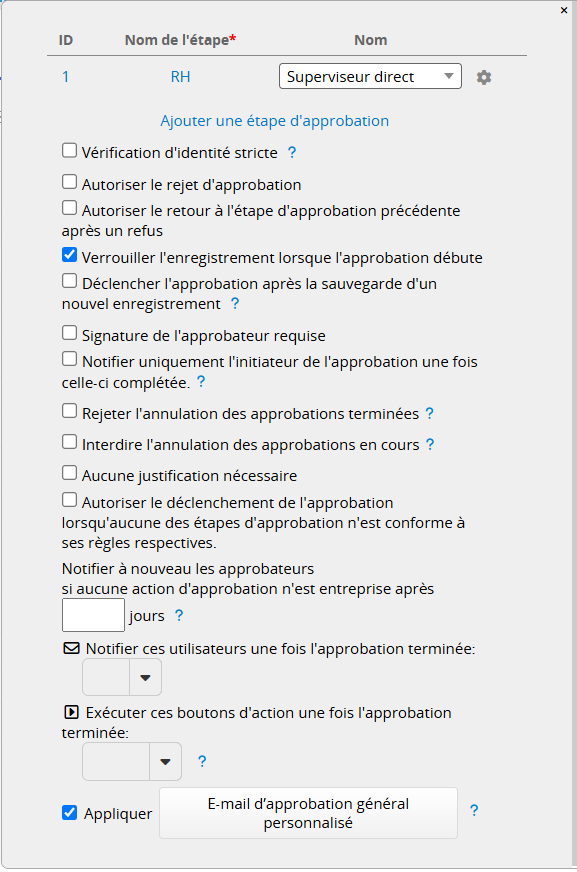Toggle the Appliquer checkbox
This screenshot has width=577, height=872.
click(x=69, y=812)
